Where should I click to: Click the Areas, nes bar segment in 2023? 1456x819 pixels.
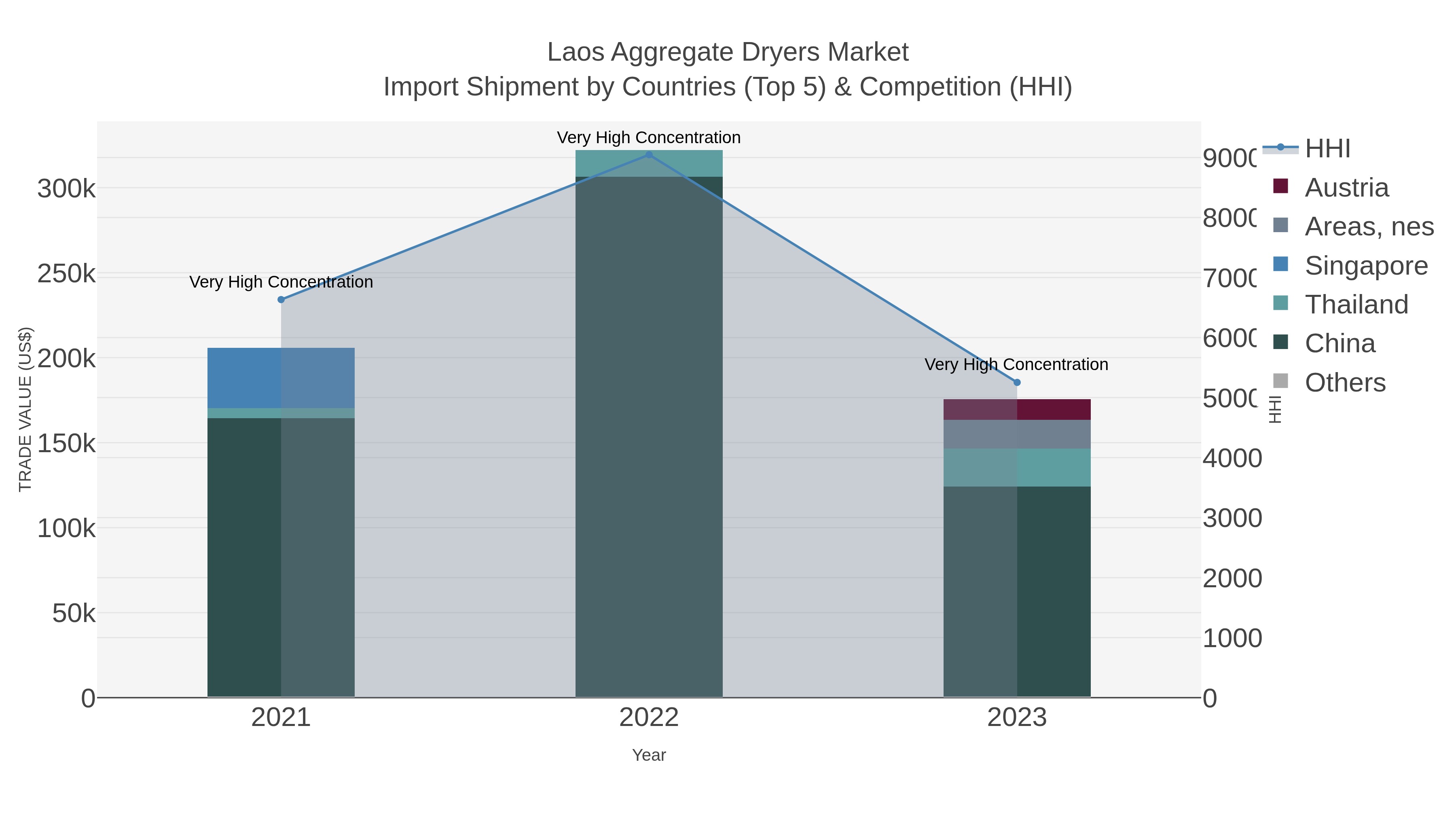coord(1017,434)
